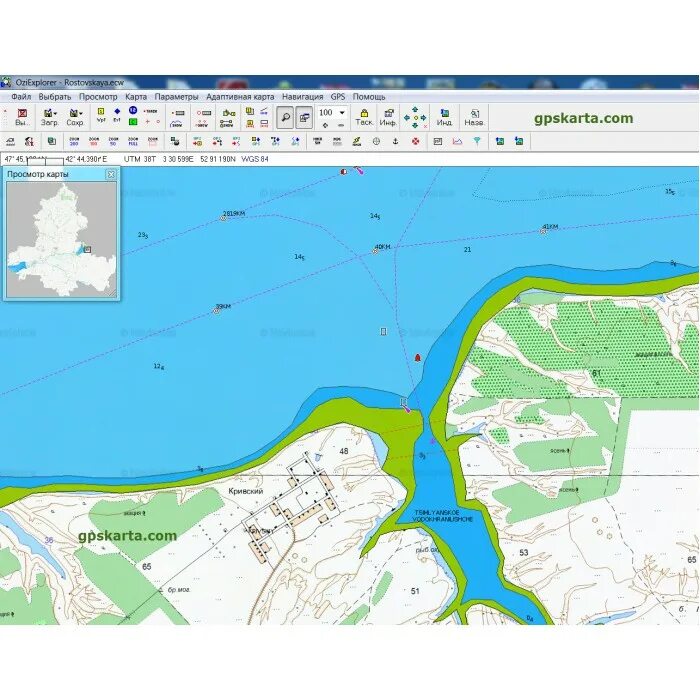Click the profile graph icon
Image resolution: width=700 pixels, height=700 pixels.
click(457, 142)
